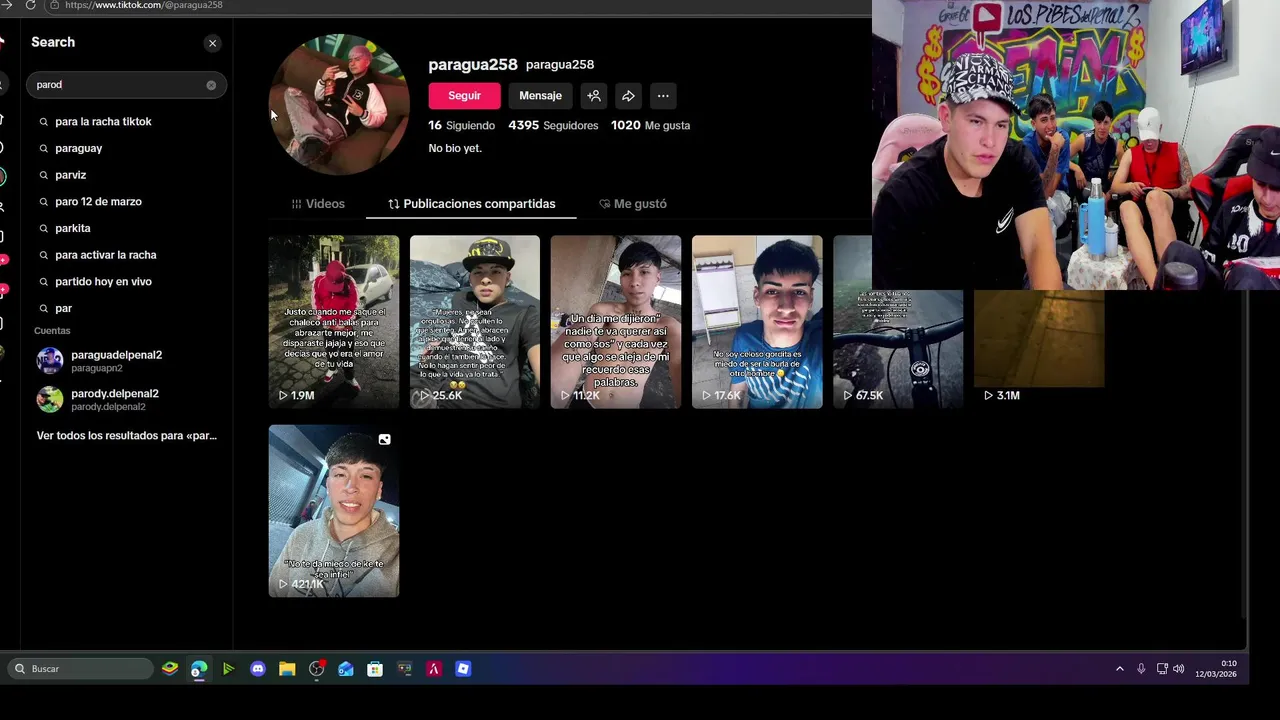Click the browser reload icon
The image size is (1280, 720).
coord(30,5)
